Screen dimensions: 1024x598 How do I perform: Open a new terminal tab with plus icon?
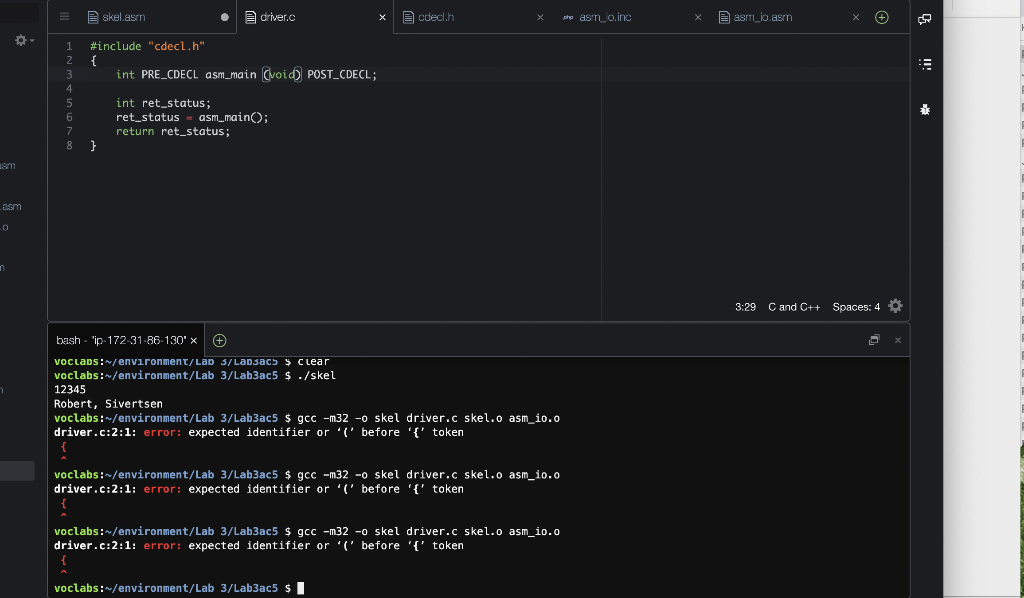219,340
